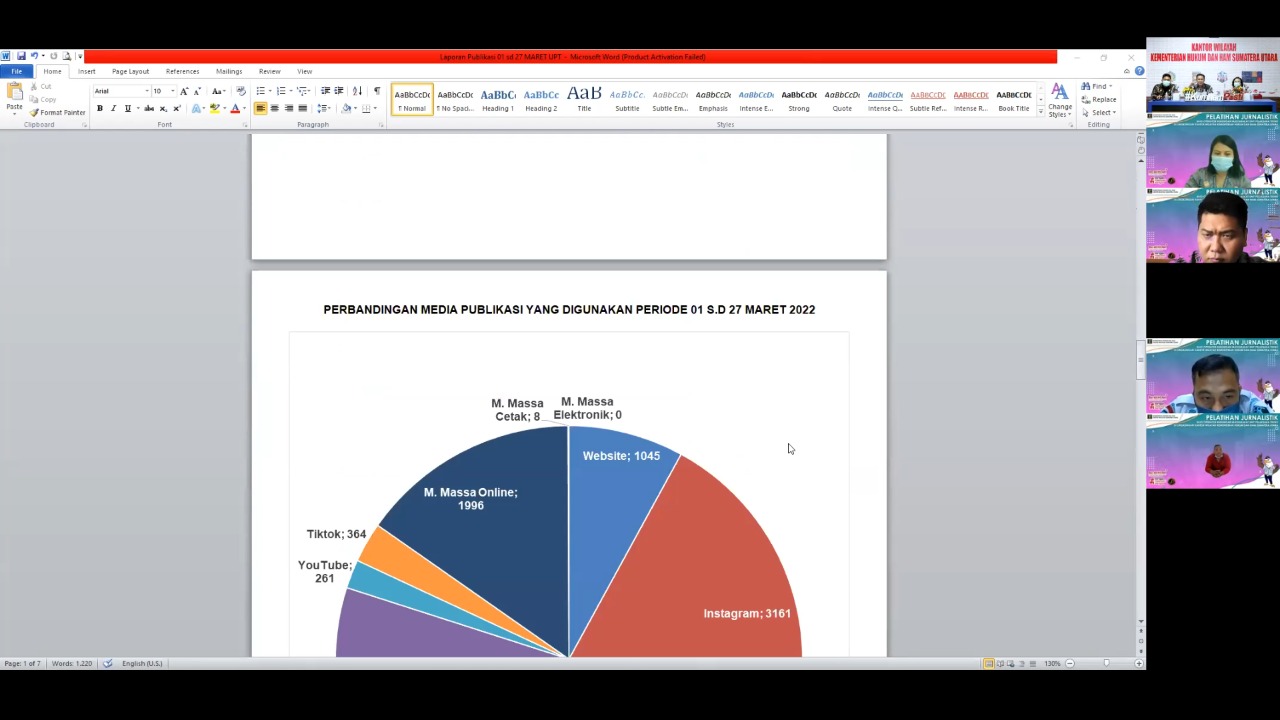The width and height of the screenshot is (1280, 720).
Task: Apply the No Spacing style
Action: [455, 100]
